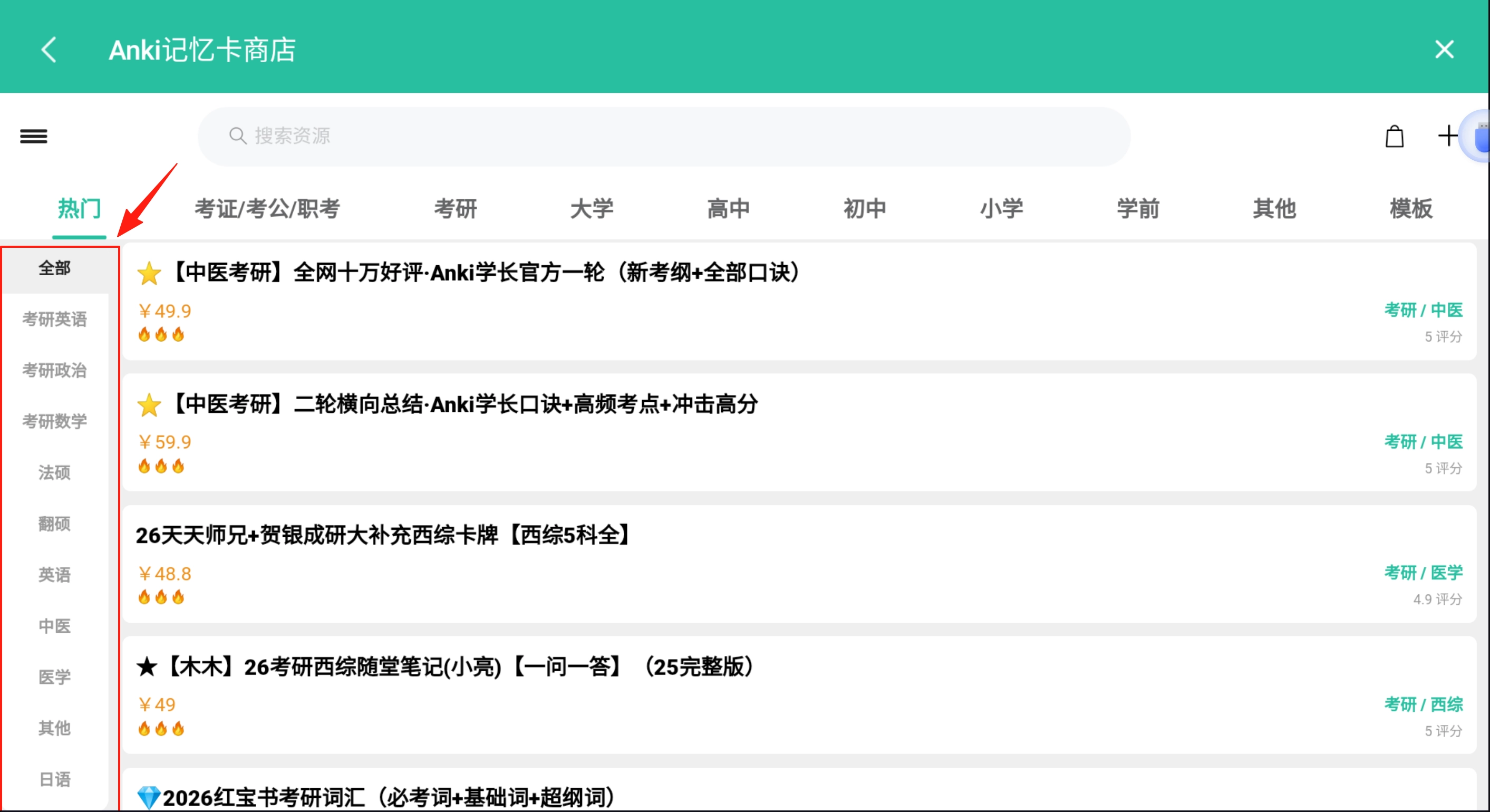Select 考研政治 sidebar category

click(54, 370)
